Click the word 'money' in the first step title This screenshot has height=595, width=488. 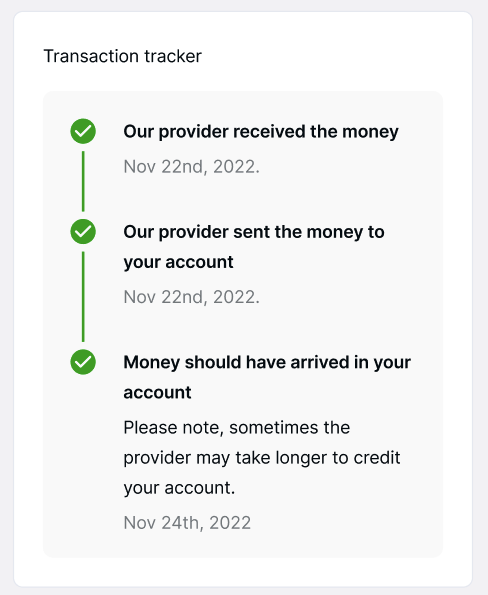pos(370,132)
